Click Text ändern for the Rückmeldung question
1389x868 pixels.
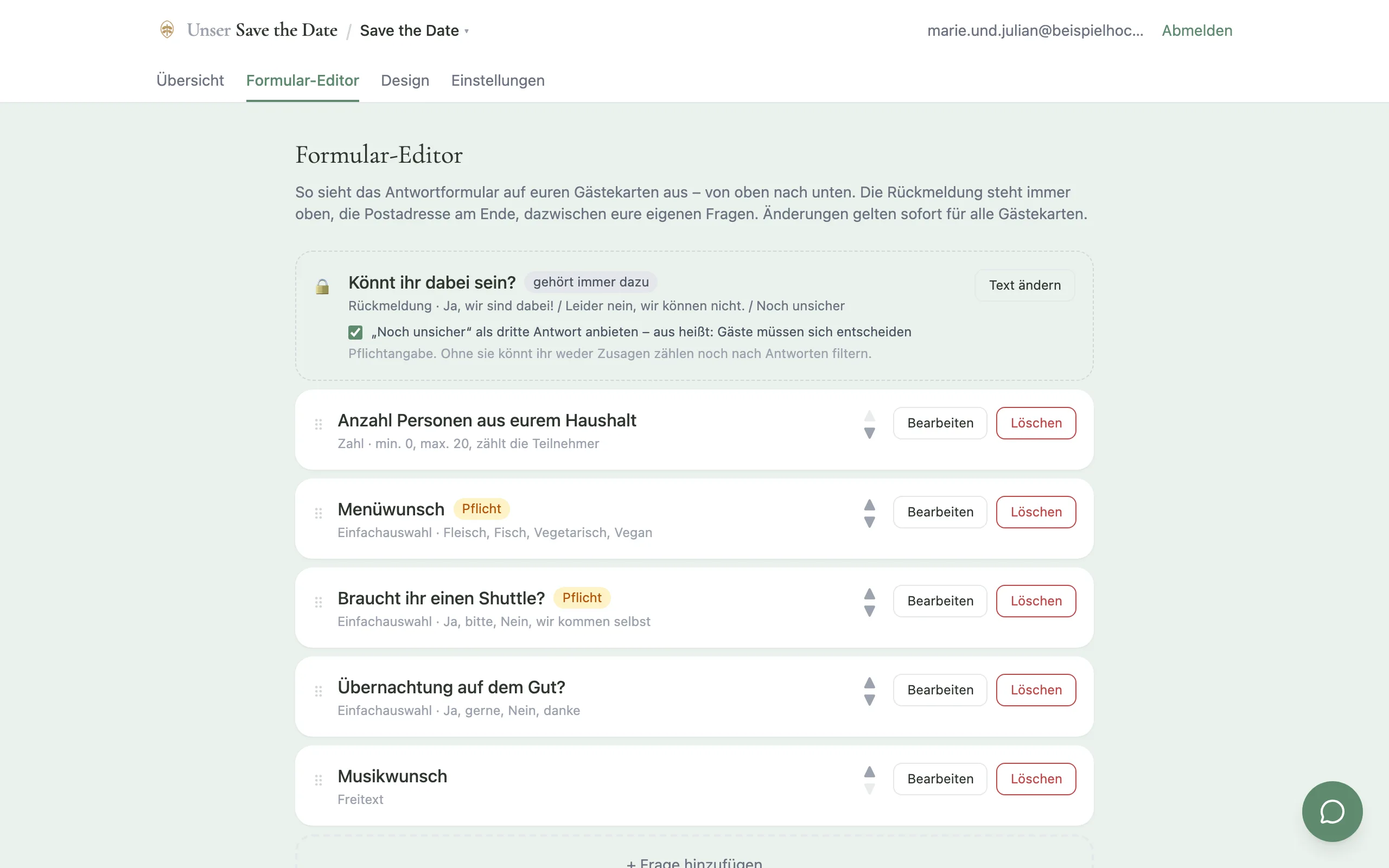(1024, 285)
